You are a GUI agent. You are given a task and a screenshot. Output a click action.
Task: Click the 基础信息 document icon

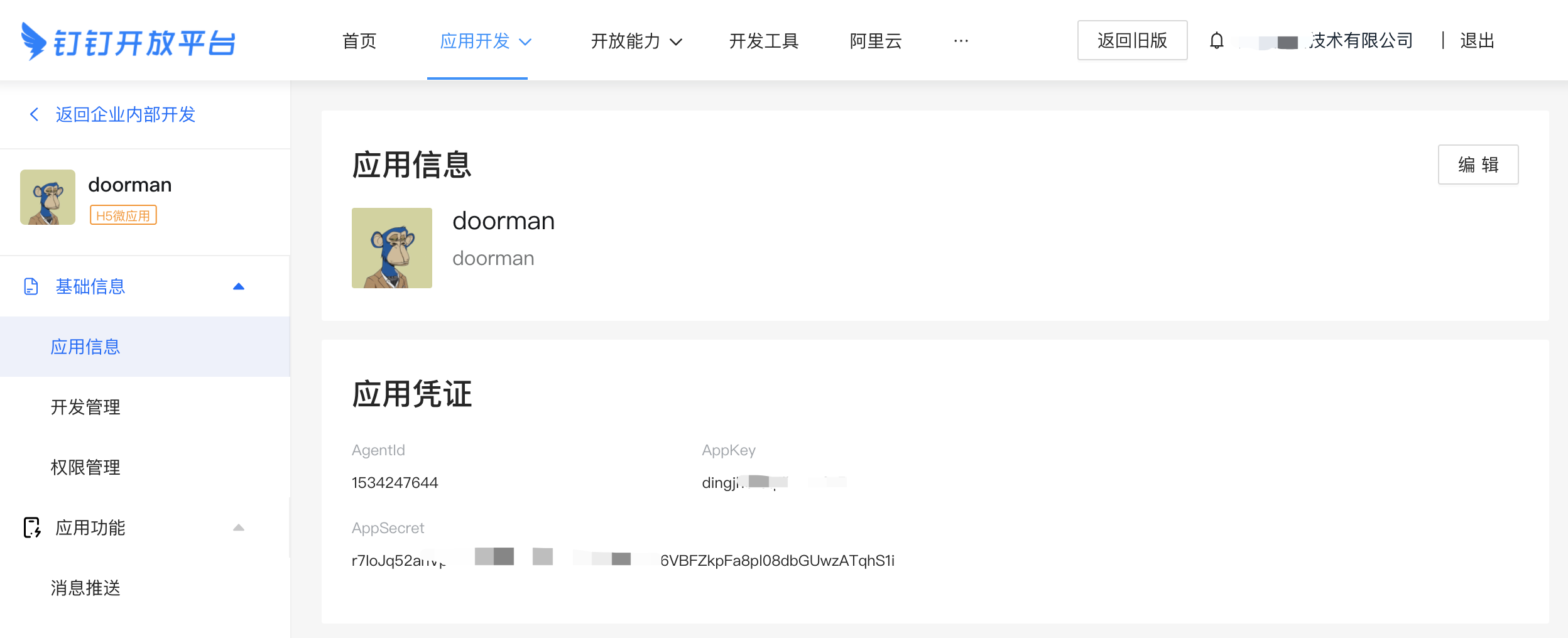[31, 286]
